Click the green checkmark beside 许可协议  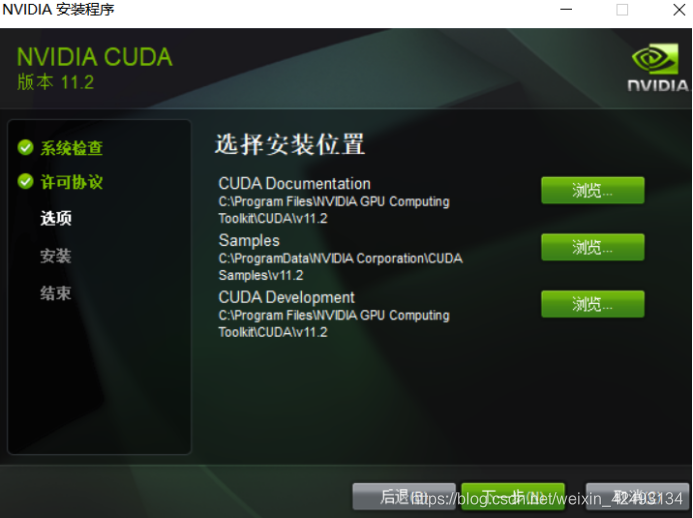pyautogui.click(x=26, y=181)
